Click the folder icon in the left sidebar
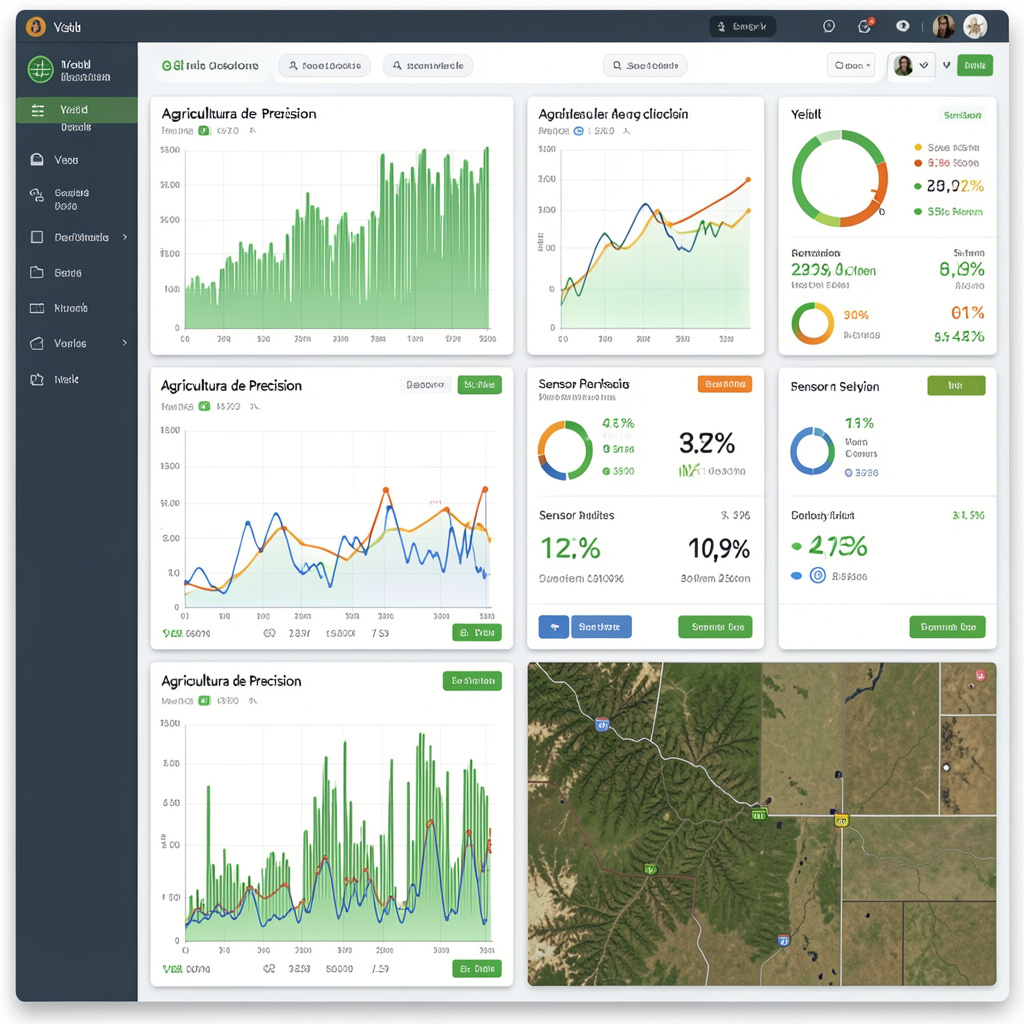 tap(37, 272)
